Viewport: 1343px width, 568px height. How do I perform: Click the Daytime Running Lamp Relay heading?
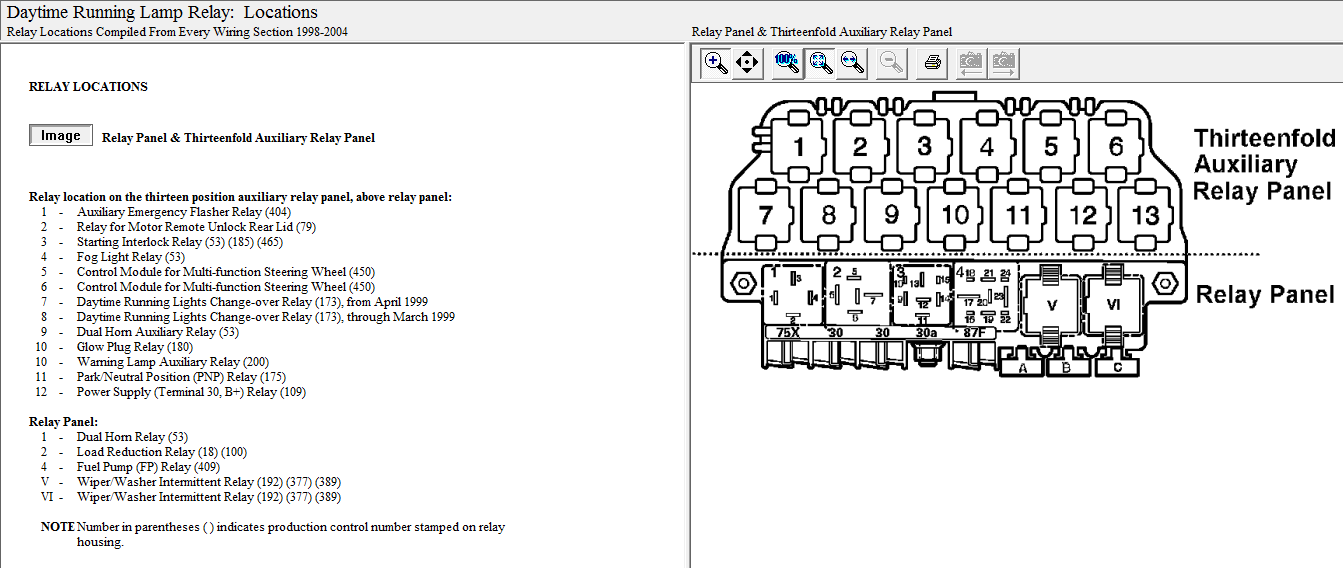click(x=162, y=13)
